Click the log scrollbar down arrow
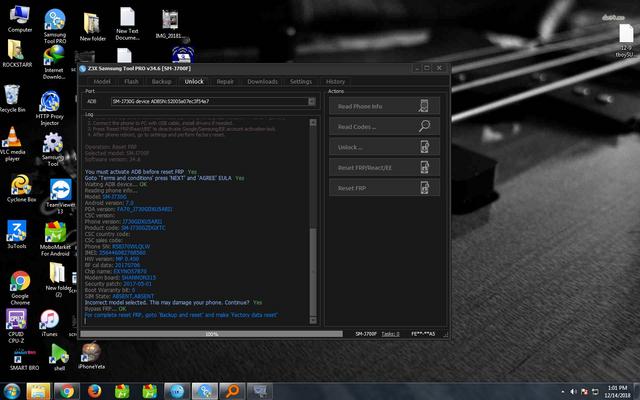This screenshot has width=640, height=400. point(313,320)
